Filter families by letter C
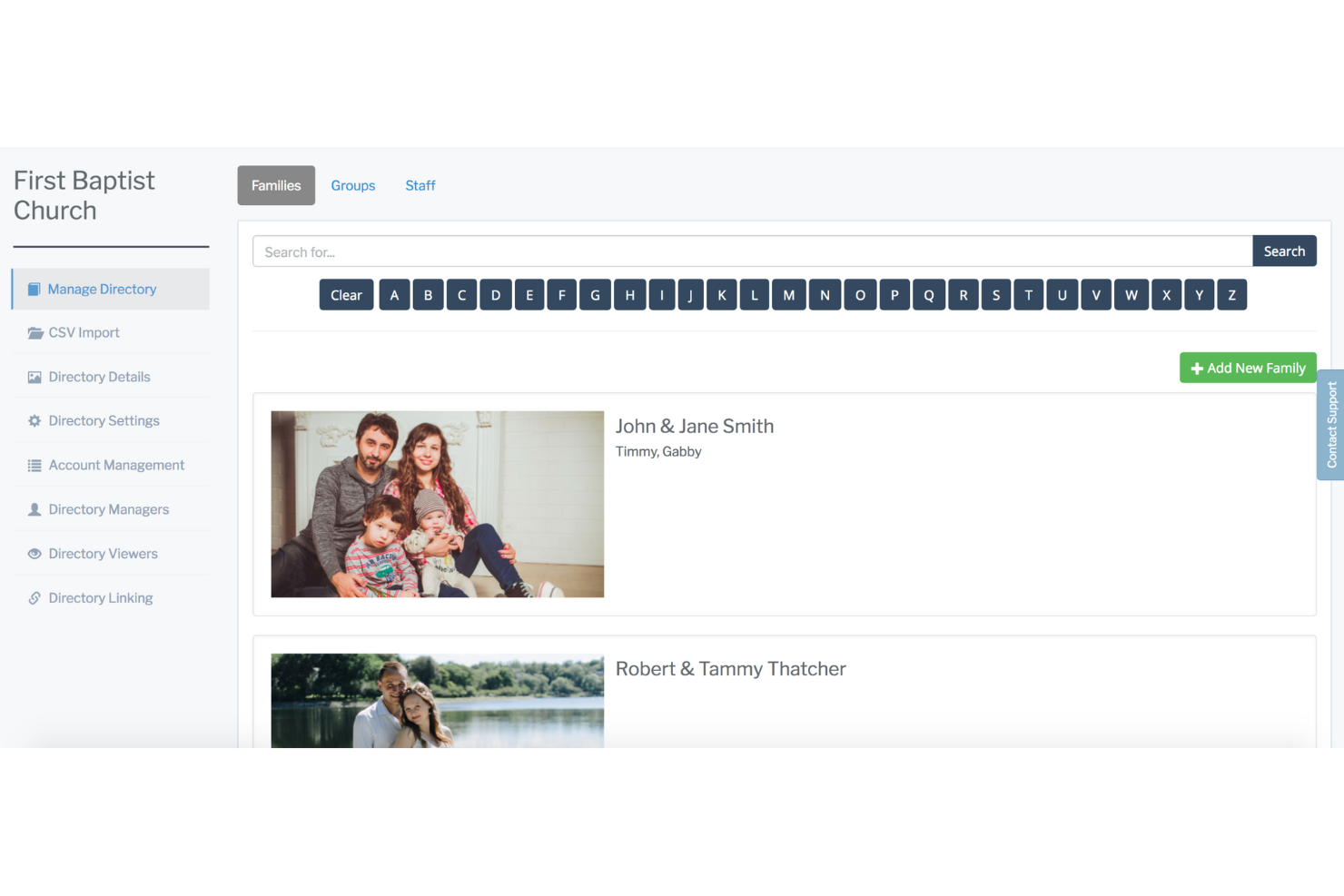The image size is (1344, 896). coord(461,295)
